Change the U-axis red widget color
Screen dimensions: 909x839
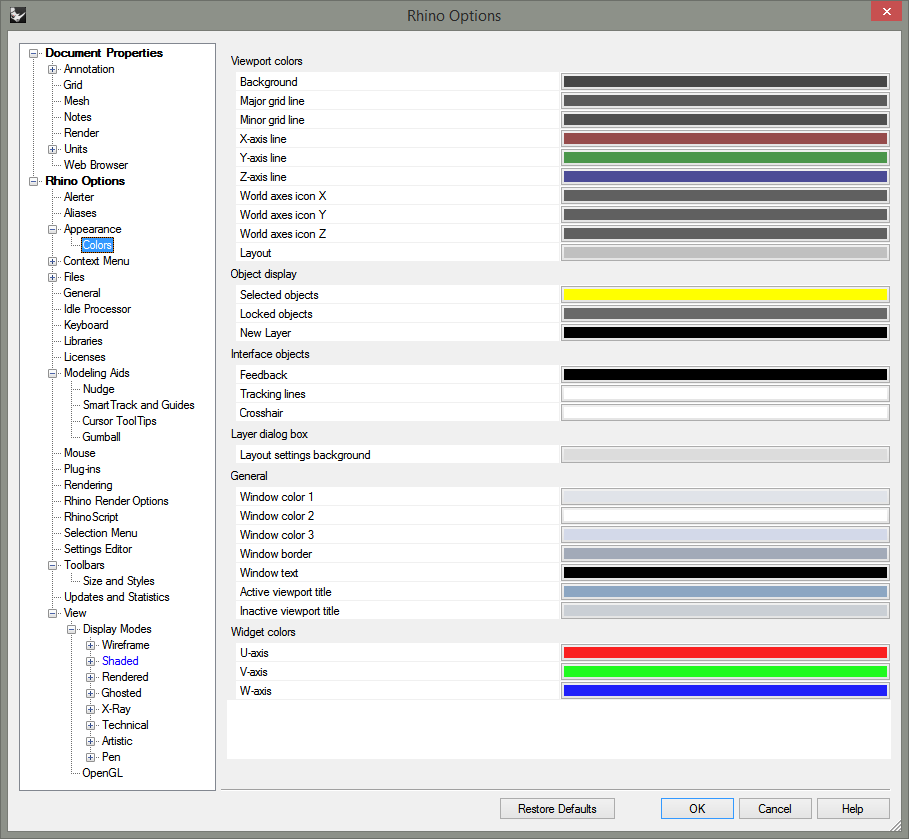coord(725,653)
